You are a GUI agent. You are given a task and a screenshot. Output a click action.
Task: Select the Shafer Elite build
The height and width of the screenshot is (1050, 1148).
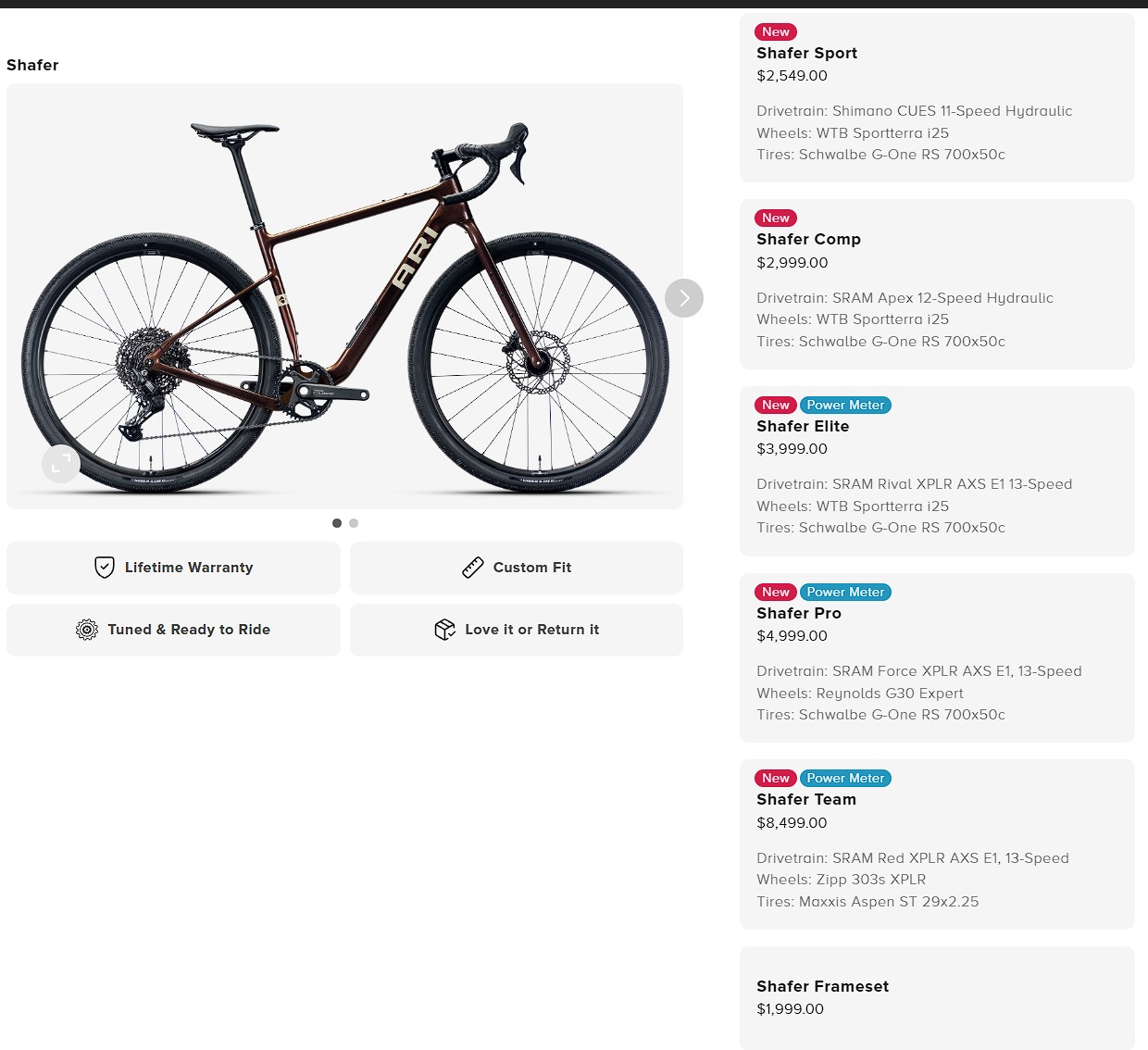[937, 471]
